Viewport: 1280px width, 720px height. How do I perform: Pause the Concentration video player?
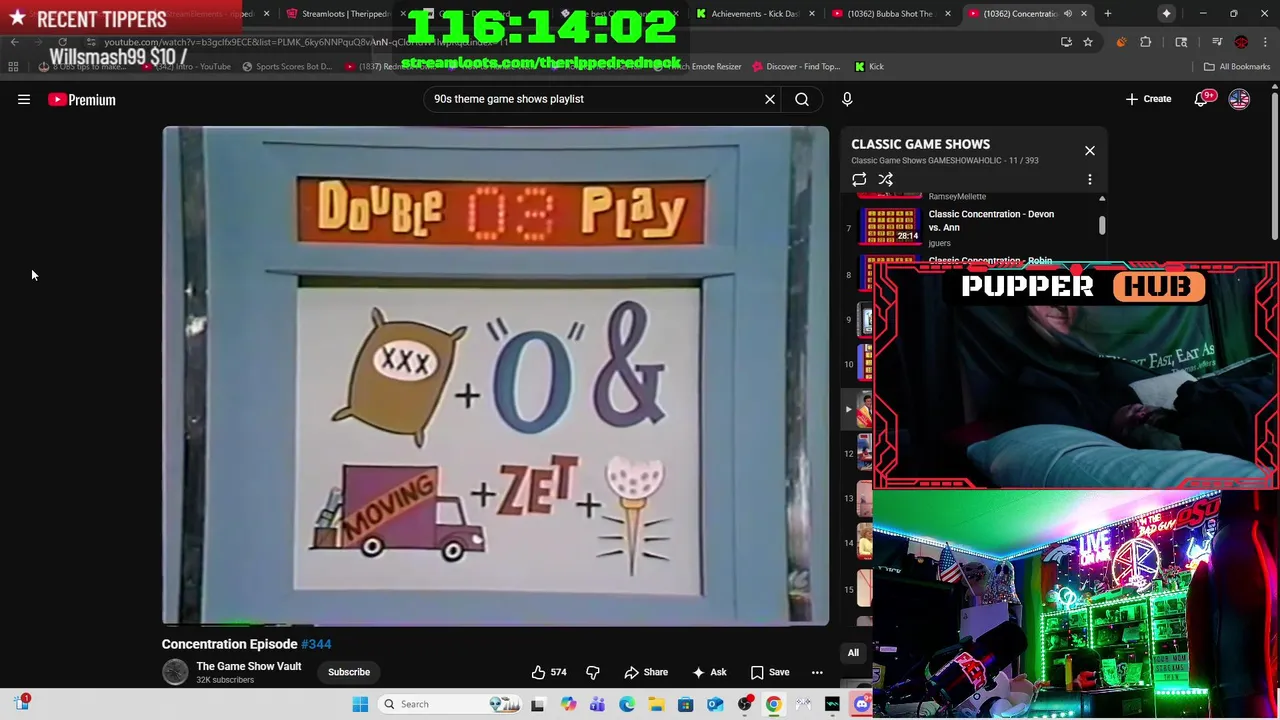pyautogui.click(x=496, y=376)
